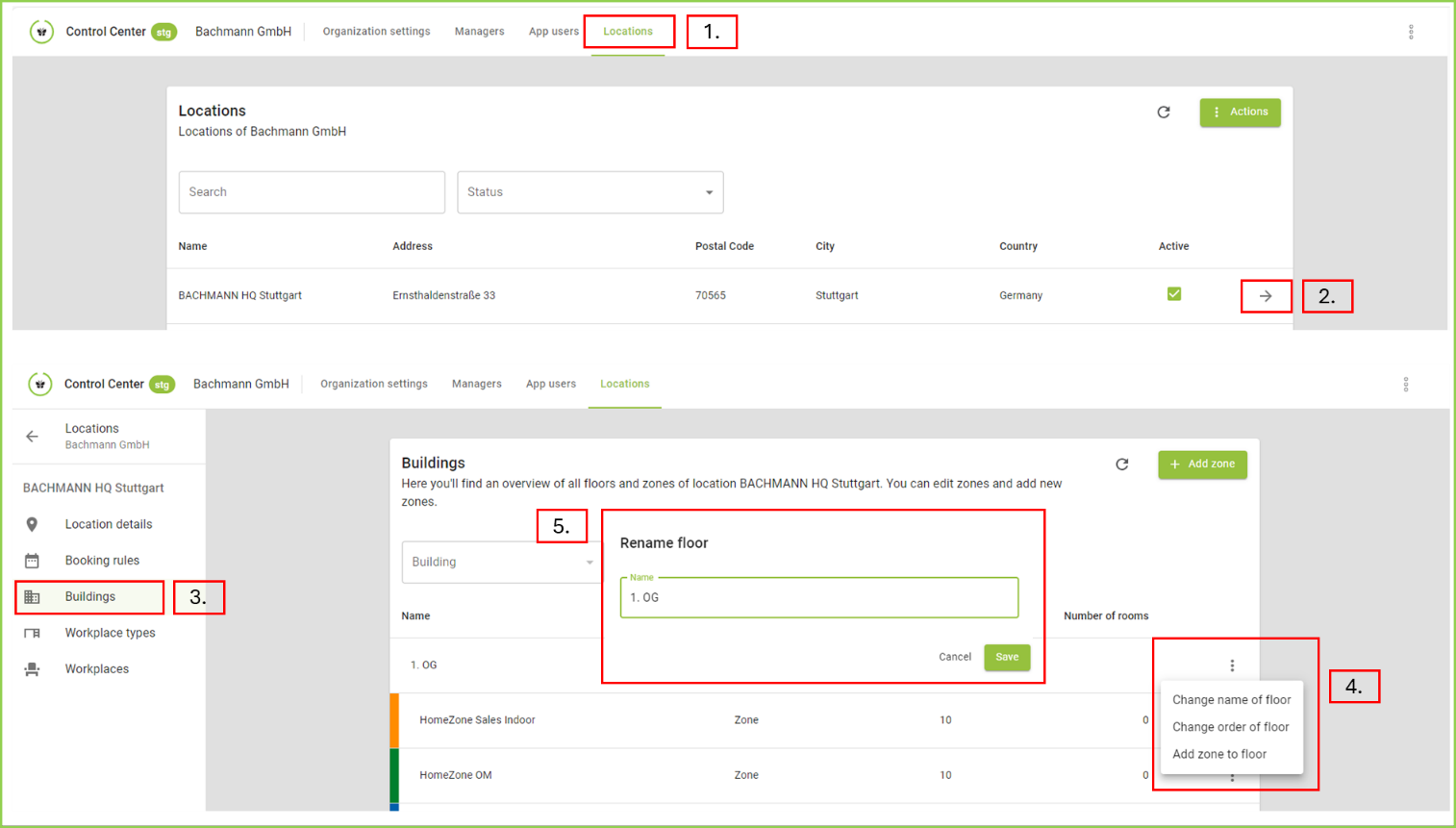Open BACHMANN HQ Stuttgart via arrow icon
1456x828 pixels.
pyautogui.click(x=1266, y=296)
